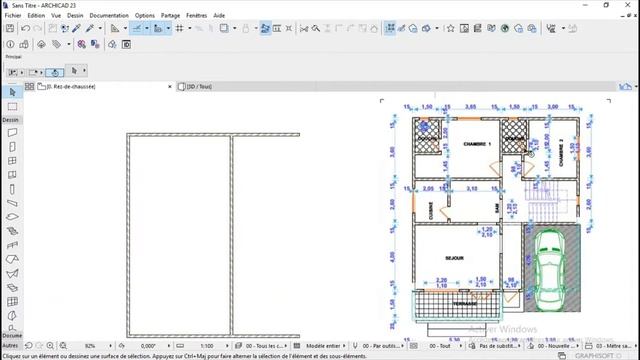Open the Options menu

[145, 16]
